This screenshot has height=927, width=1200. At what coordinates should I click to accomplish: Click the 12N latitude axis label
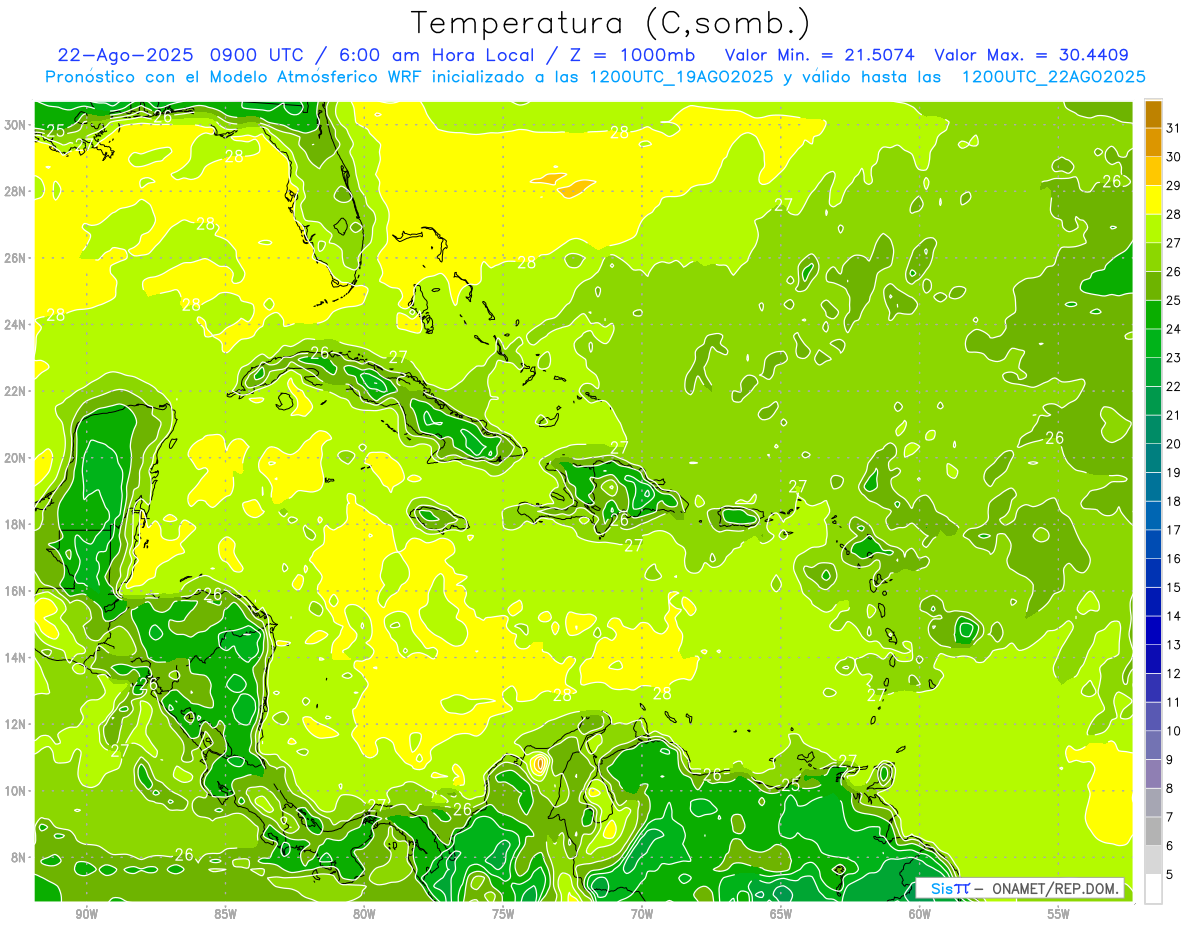pos(16,724)
